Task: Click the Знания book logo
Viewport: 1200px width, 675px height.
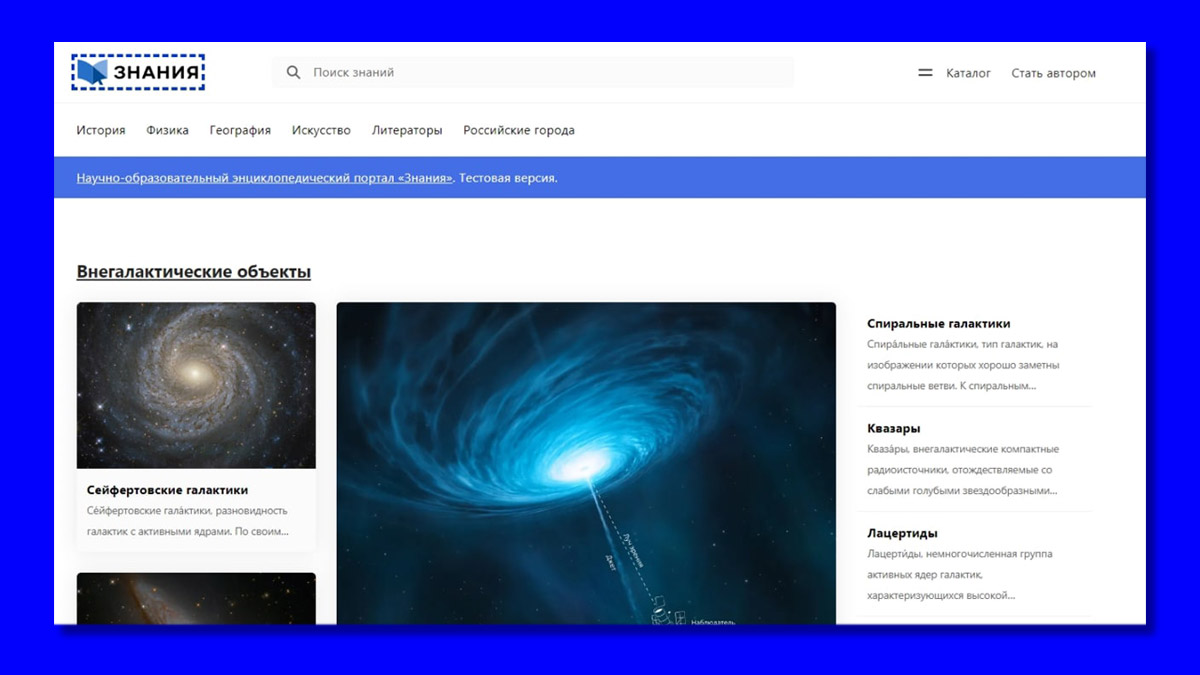Action: 138,72
